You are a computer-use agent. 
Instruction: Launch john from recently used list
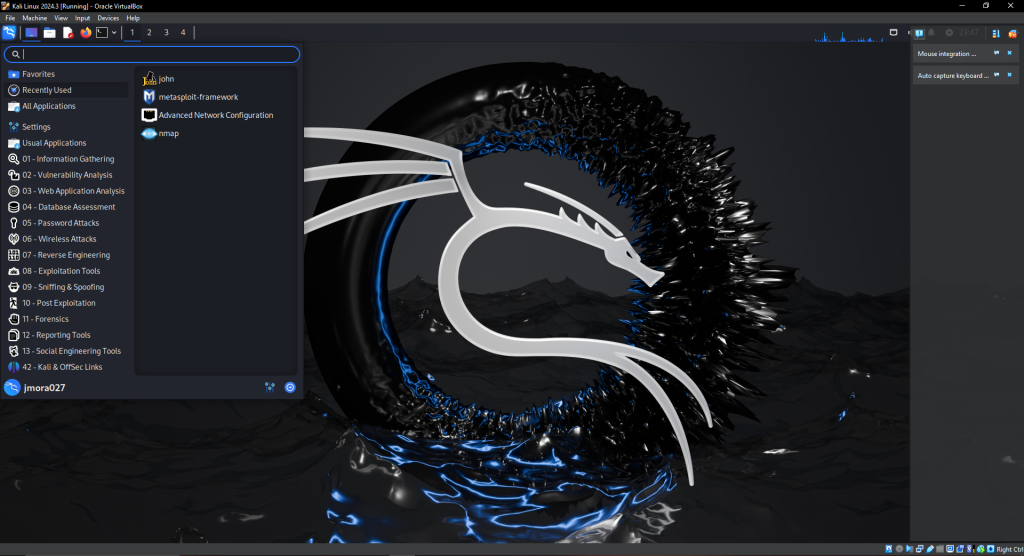click(x=216, y=79)
